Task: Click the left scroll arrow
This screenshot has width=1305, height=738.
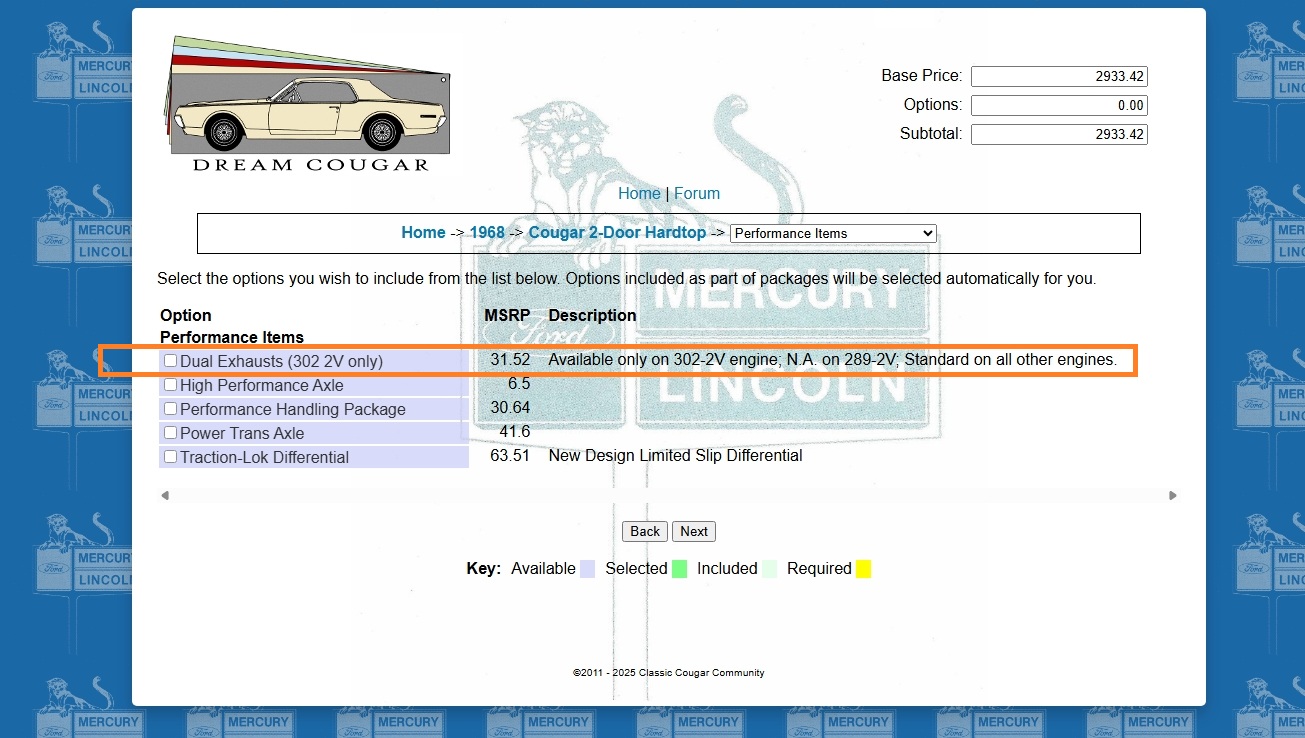Action: tap(165, 496)
